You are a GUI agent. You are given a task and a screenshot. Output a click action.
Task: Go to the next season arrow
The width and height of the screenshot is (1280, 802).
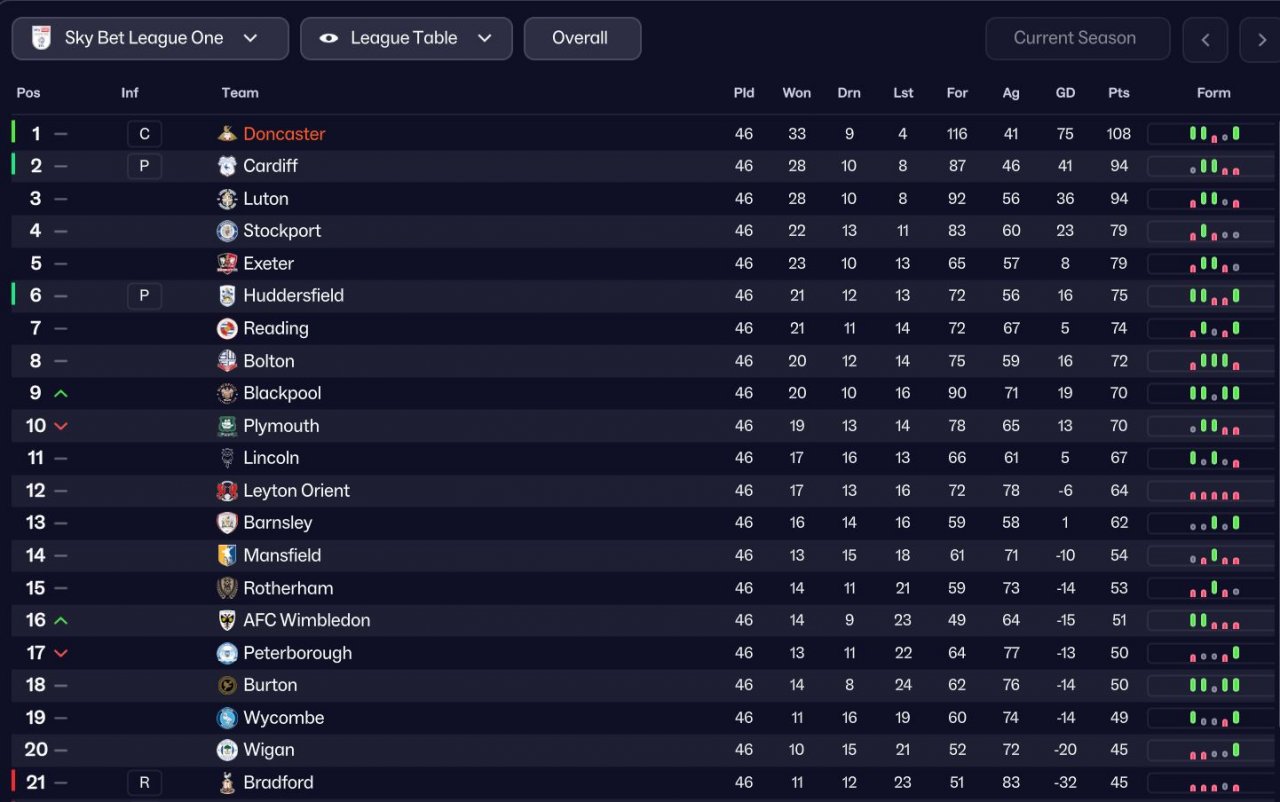(x=1259, y=40)
